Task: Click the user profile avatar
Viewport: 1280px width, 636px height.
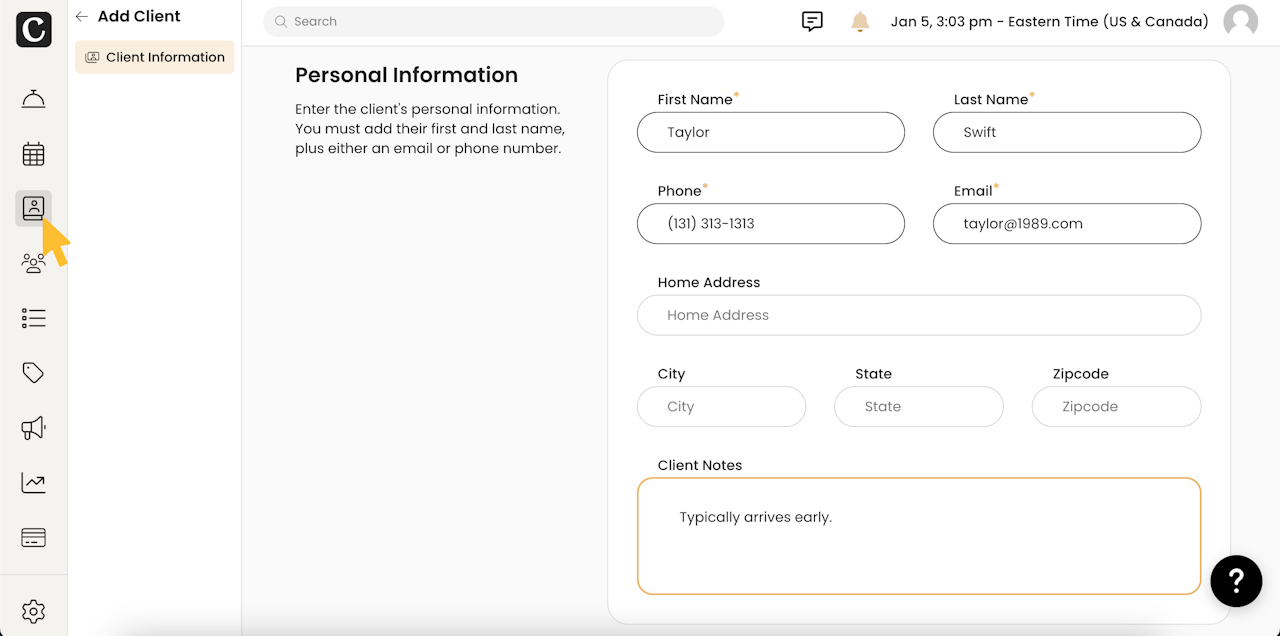Action: (x=1240, y=21)
